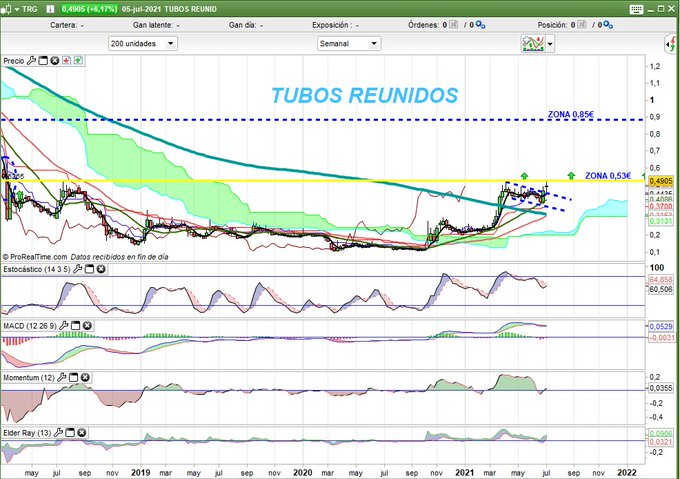Click the info icon next to TRG
This screenshot has width=680, height=479.
coord(50,9)
